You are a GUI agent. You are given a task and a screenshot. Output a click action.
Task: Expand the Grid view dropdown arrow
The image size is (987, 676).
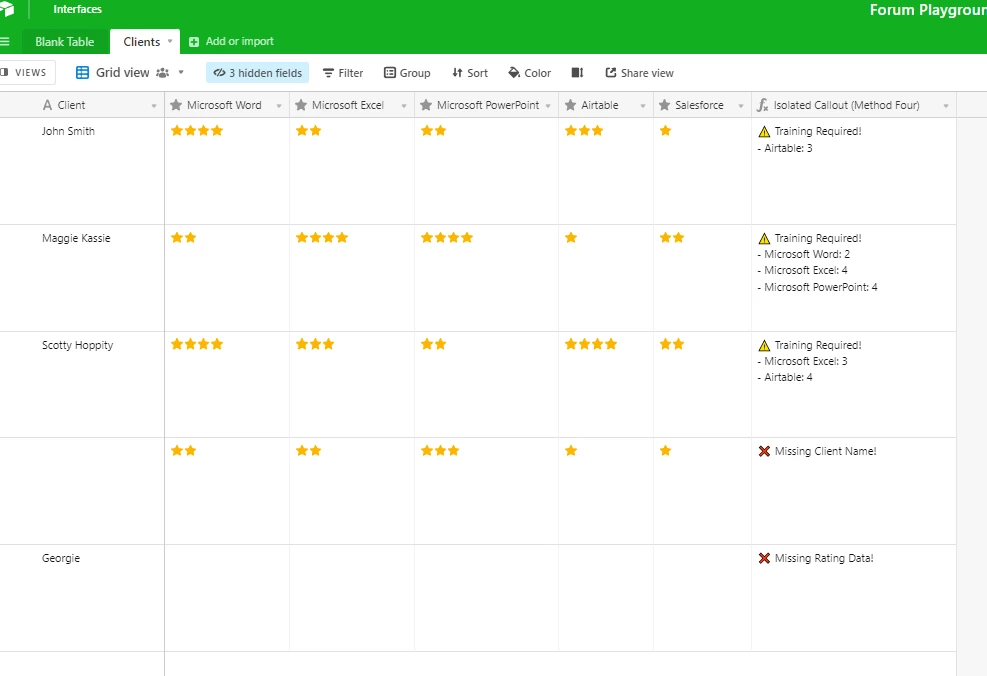[181, 72]
